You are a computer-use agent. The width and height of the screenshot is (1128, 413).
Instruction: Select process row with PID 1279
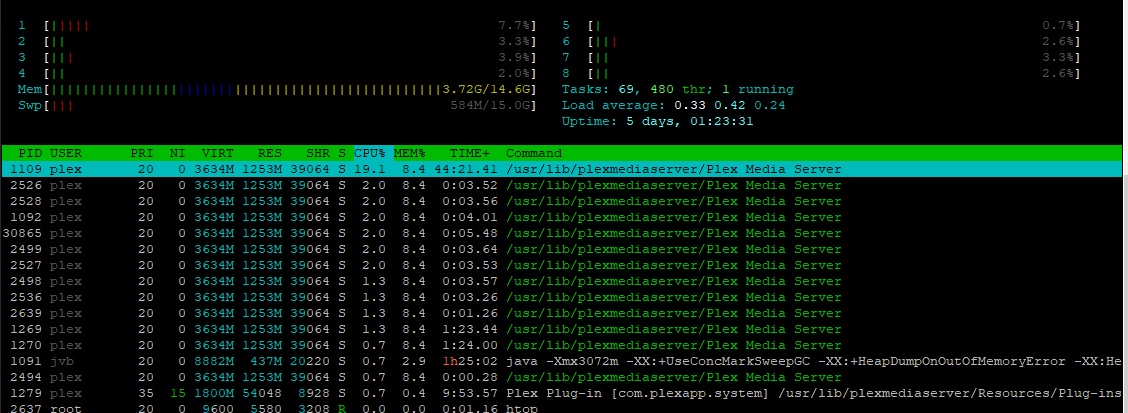(x=561, y=393)
